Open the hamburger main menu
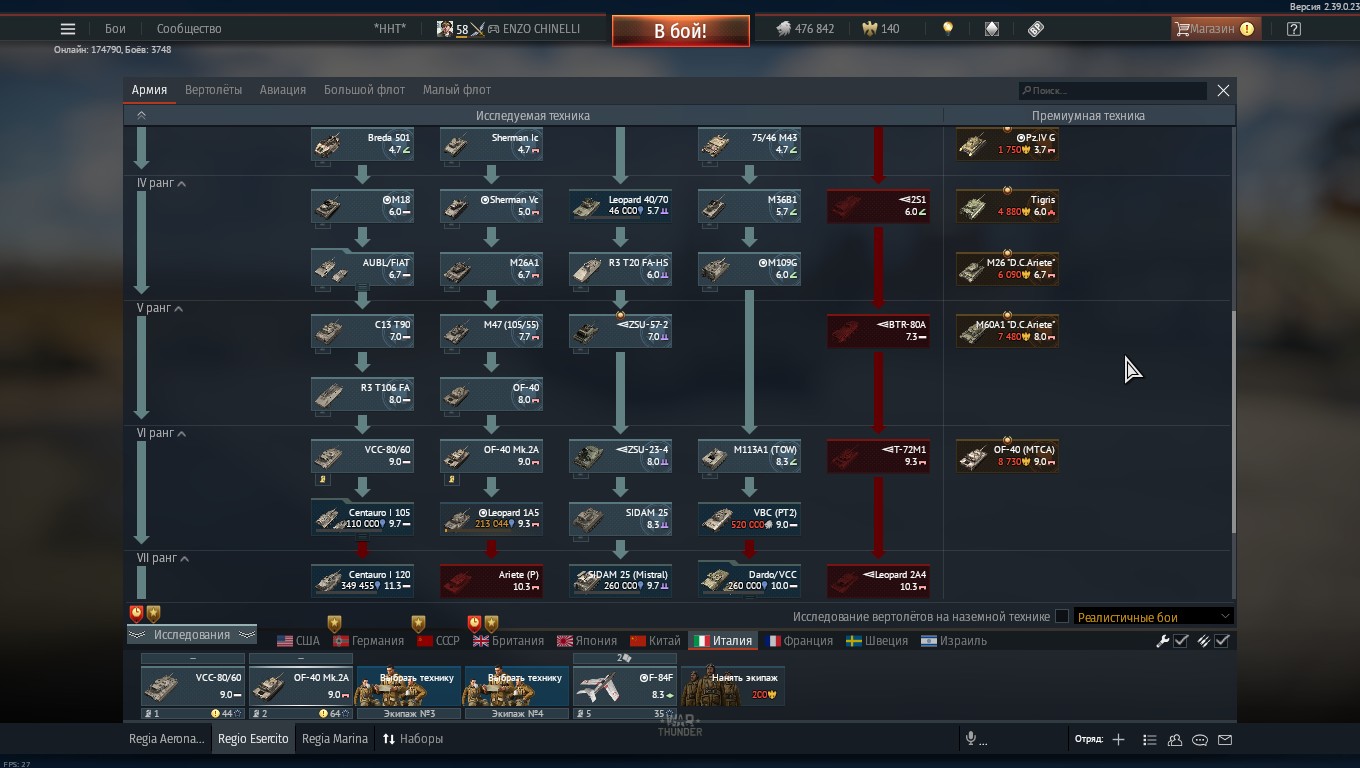The width and height of the screenshot is (1360, 768). 68,29
